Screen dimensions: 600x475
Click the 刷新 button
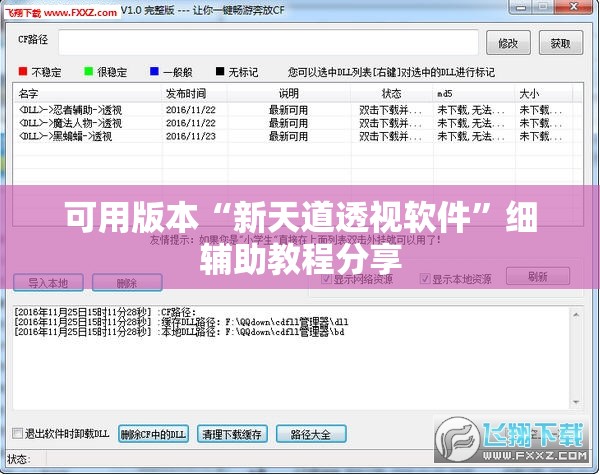point(538,276)
